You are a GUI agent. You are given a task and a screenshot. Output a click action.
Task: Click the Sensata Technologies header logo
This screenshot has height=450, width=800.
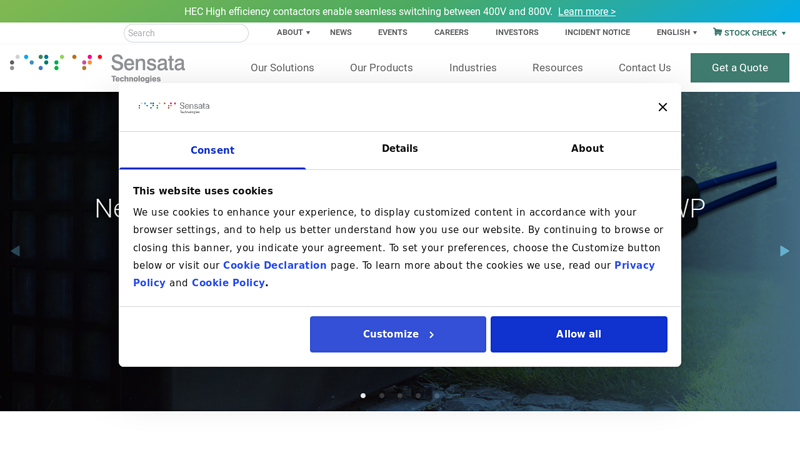coord(97,68)
